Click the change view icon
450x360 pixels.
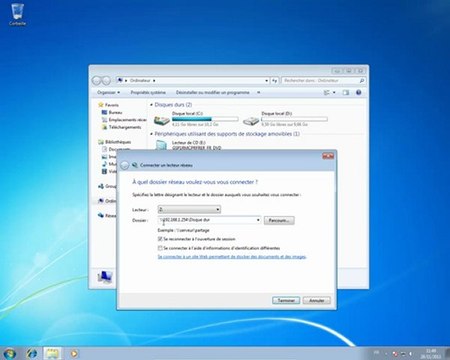(327, 93)
